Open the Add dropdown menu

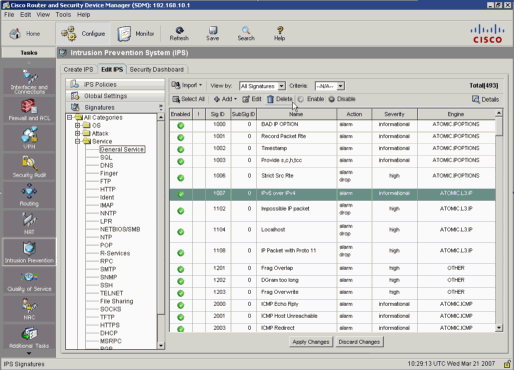pyautogui.click(x=225, y=99)
